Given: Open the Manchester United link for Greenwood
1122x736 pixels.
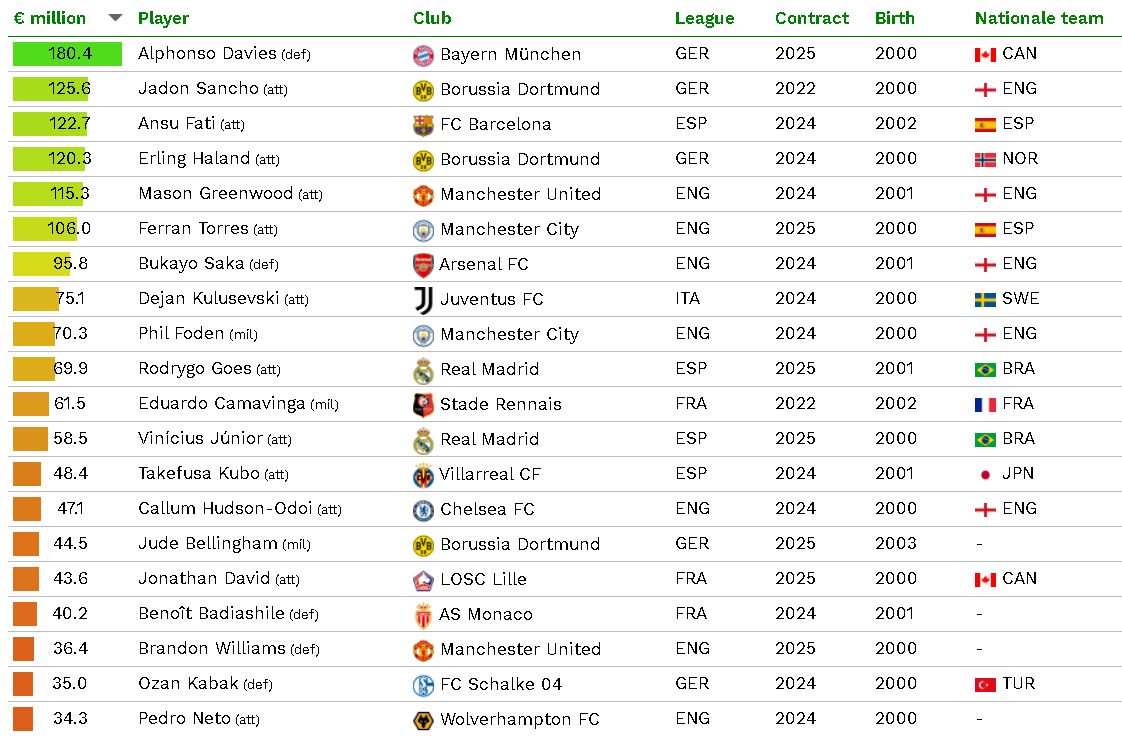Looking at the screenshot, I should [520, 194].
